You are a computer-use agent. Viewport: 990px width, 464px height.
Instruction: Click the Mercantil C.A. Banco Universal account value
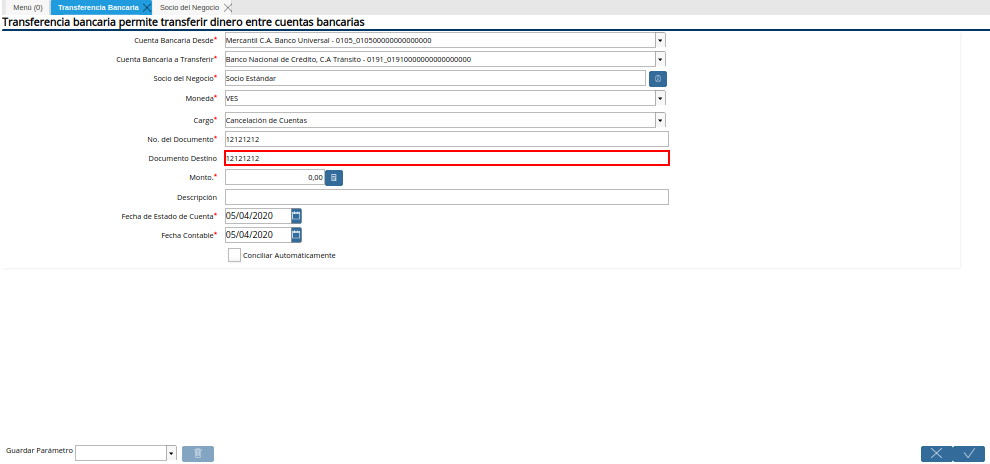[328, 40]
